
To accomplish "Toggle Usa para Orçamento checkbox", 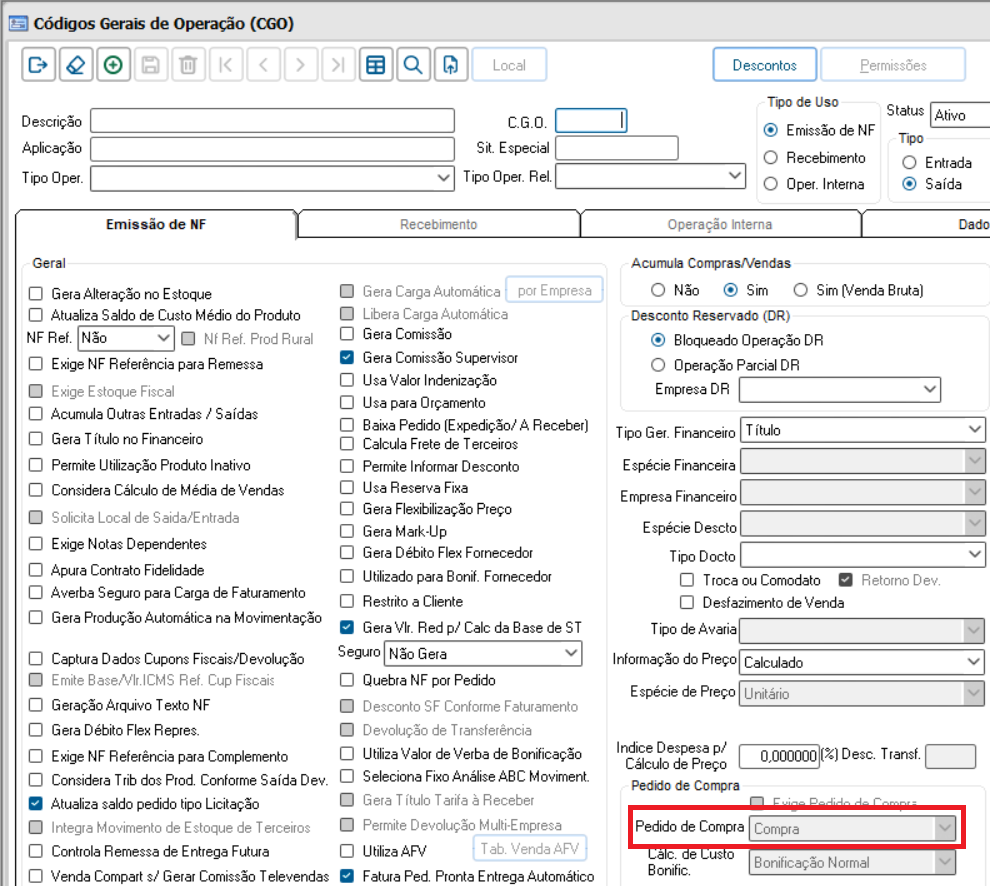I will coord(347,402).
